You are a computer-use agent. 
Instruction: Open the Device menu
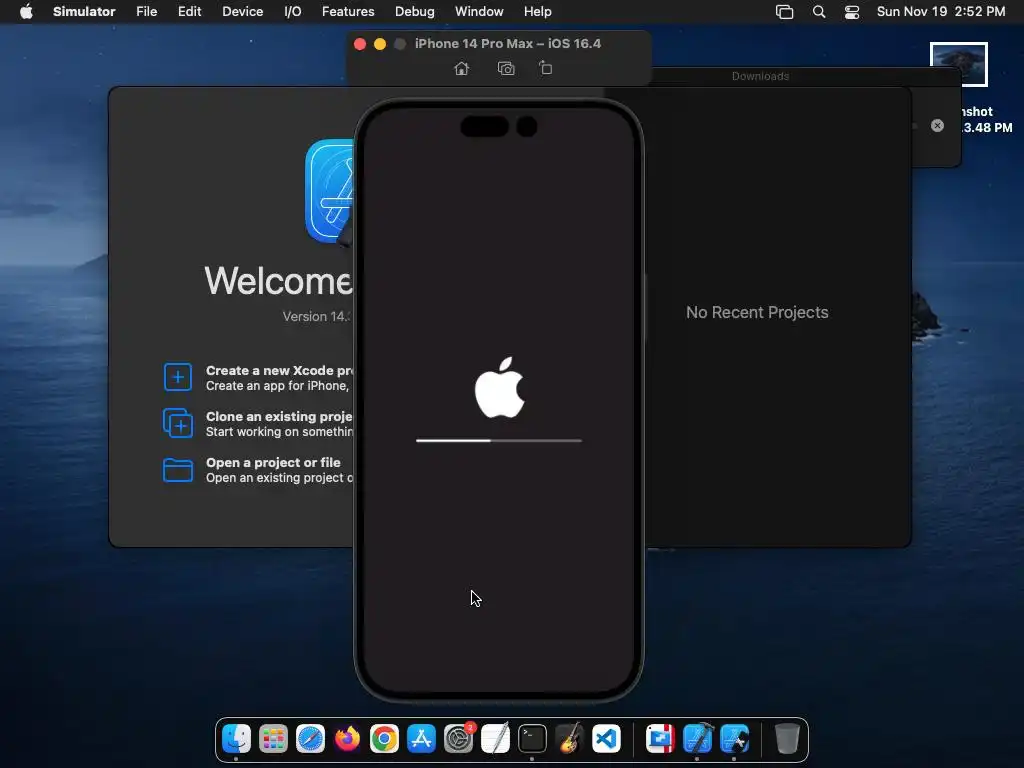click(242, 12)
